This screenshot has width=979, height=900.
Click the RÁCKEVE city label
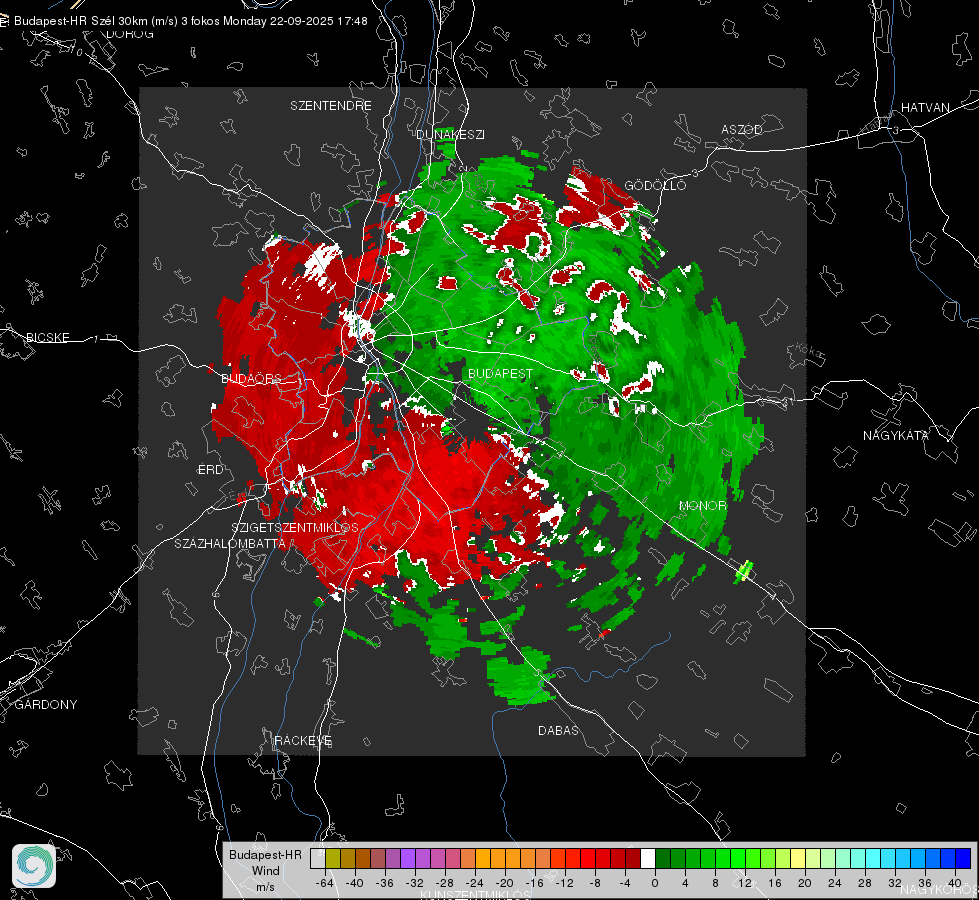coord(303,740)
